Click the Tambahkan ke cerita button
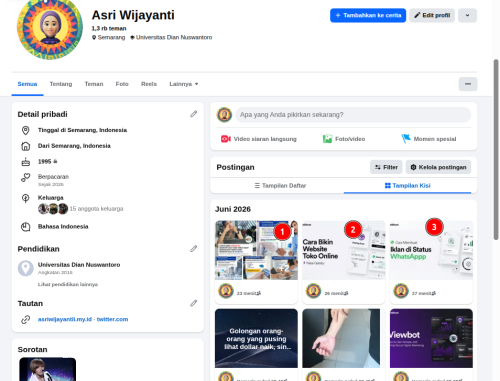 (368, 15)
